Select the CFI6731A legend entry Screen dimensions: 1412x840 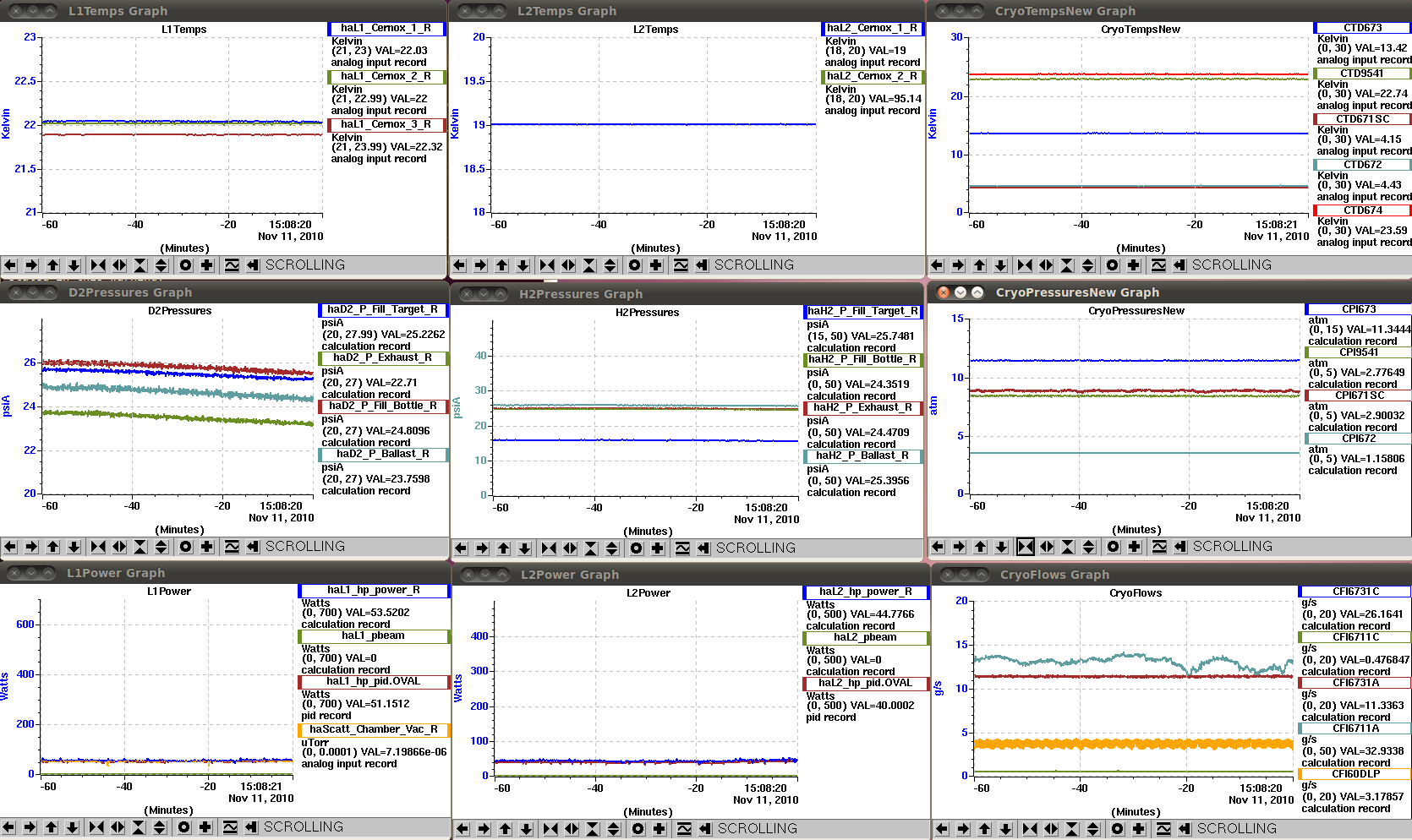click(x=1355, y=683)
